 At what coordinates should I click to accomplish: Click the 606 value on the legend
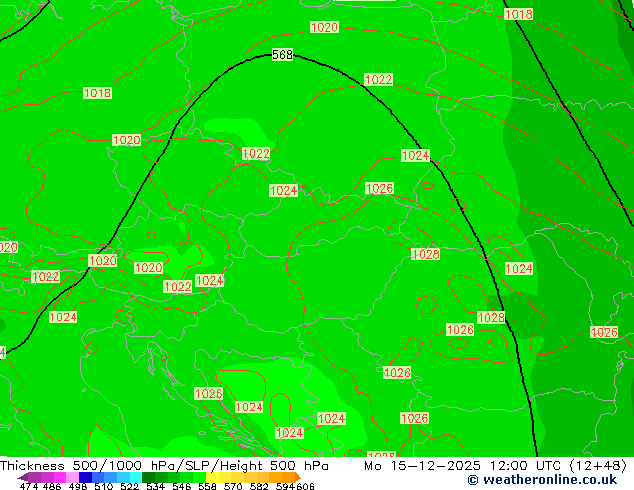305,486
